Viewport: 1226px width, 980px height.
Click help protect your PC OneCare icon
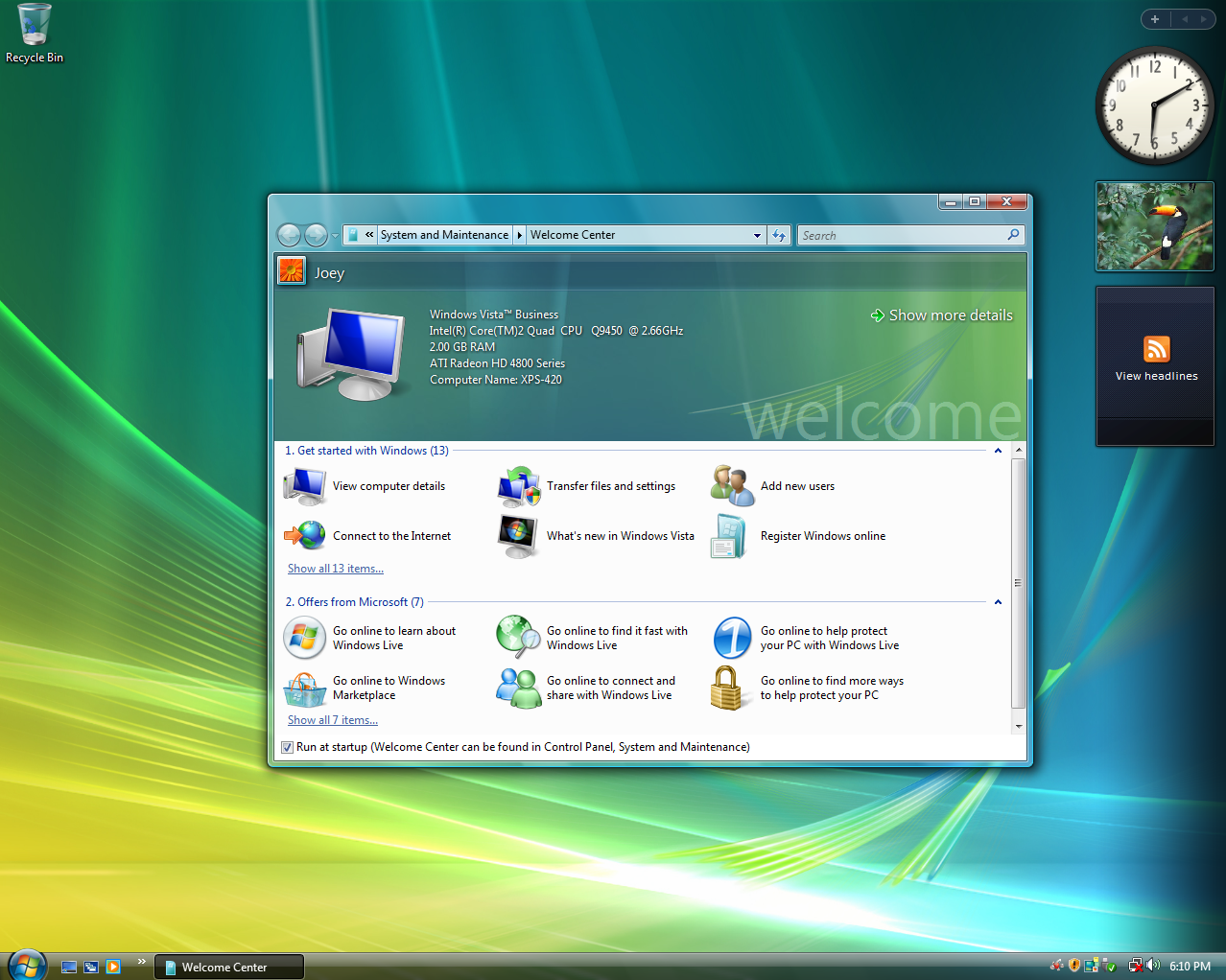[733, 638]
